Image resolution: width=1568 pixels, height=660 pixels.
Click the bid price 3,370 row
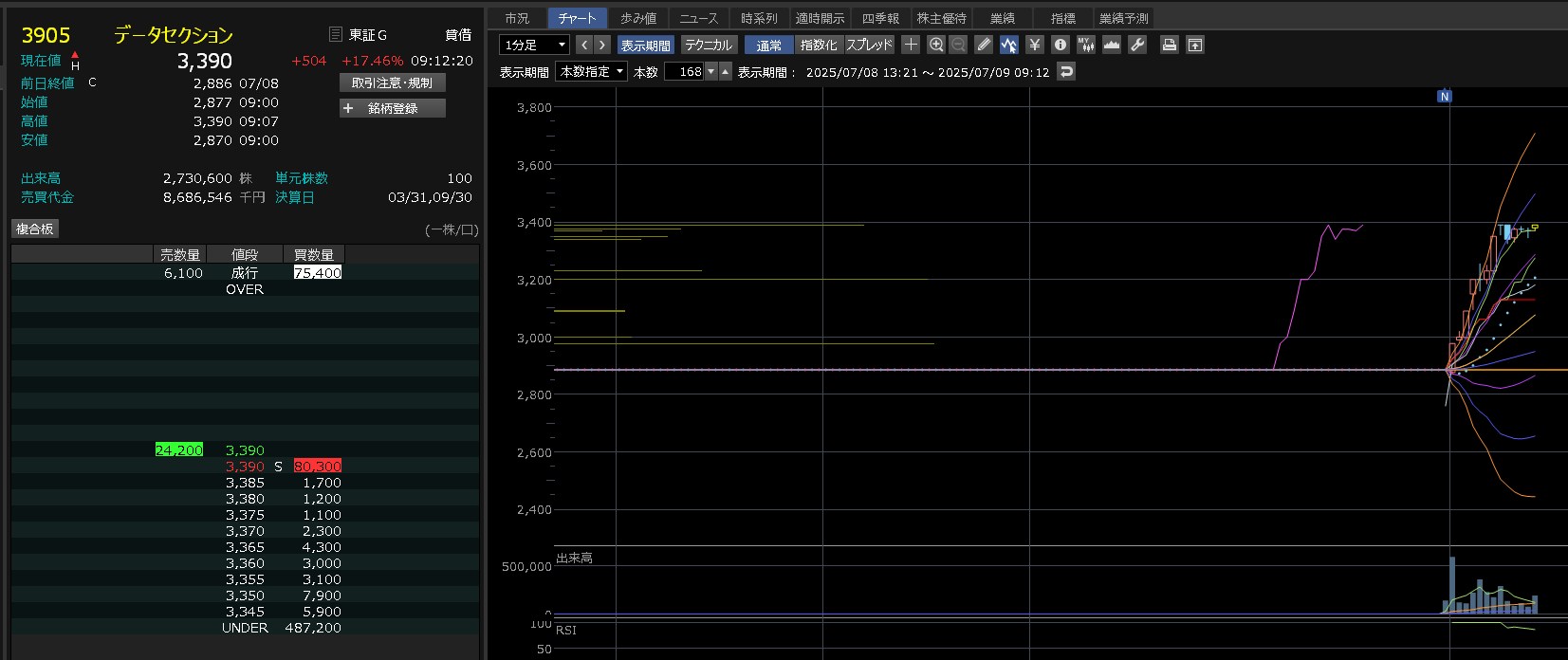245,530
